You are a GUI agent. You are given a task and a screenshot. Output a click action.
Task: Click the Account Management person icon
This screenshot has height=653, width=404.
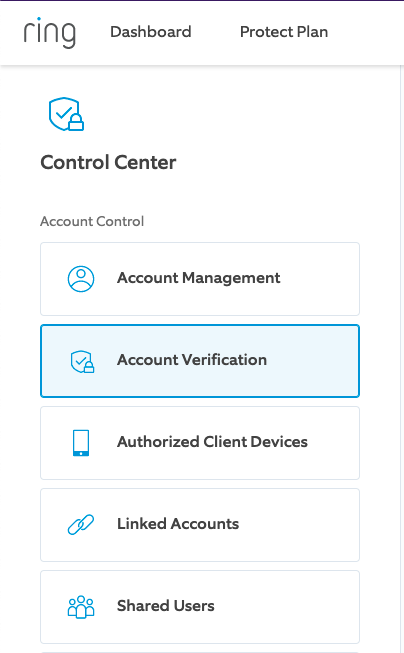coord(81,279)
